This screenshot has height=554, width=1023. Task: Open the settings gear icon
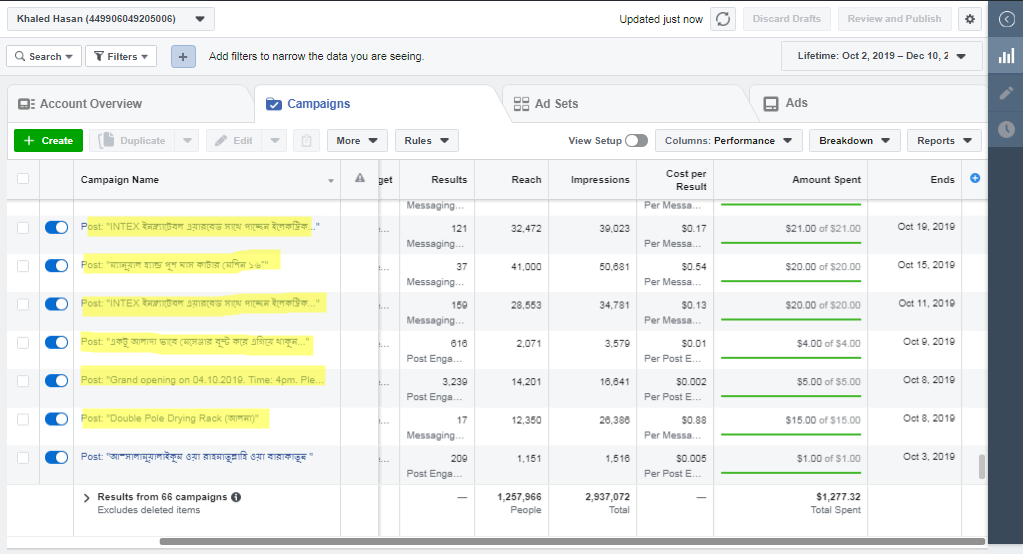click(969, 19)
